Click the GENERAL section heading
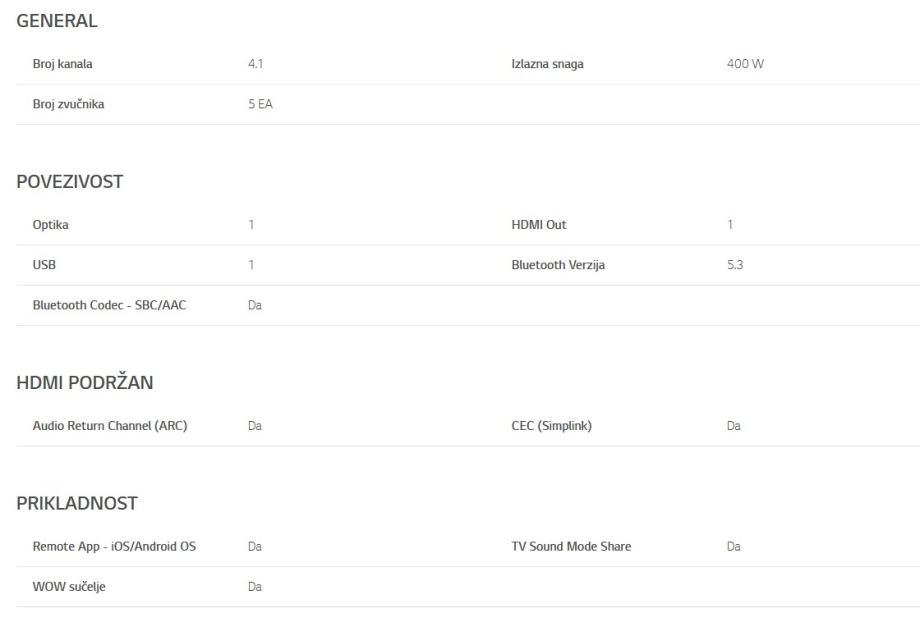 (x=57, y=21)
